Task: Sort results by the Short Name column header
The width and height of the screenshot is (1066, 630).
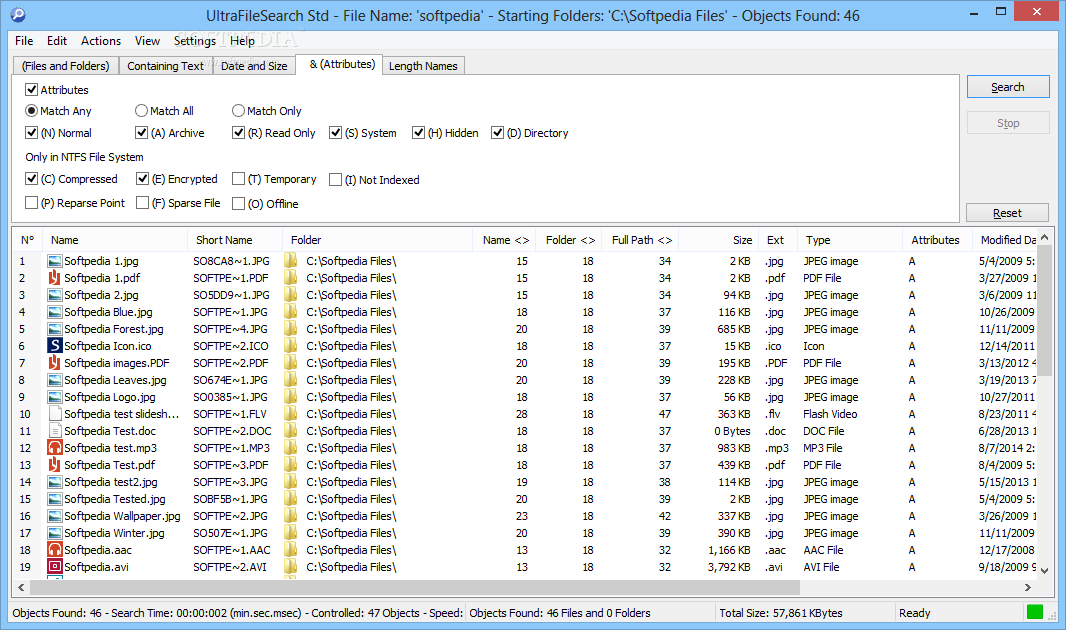Action: click(235, 240)
